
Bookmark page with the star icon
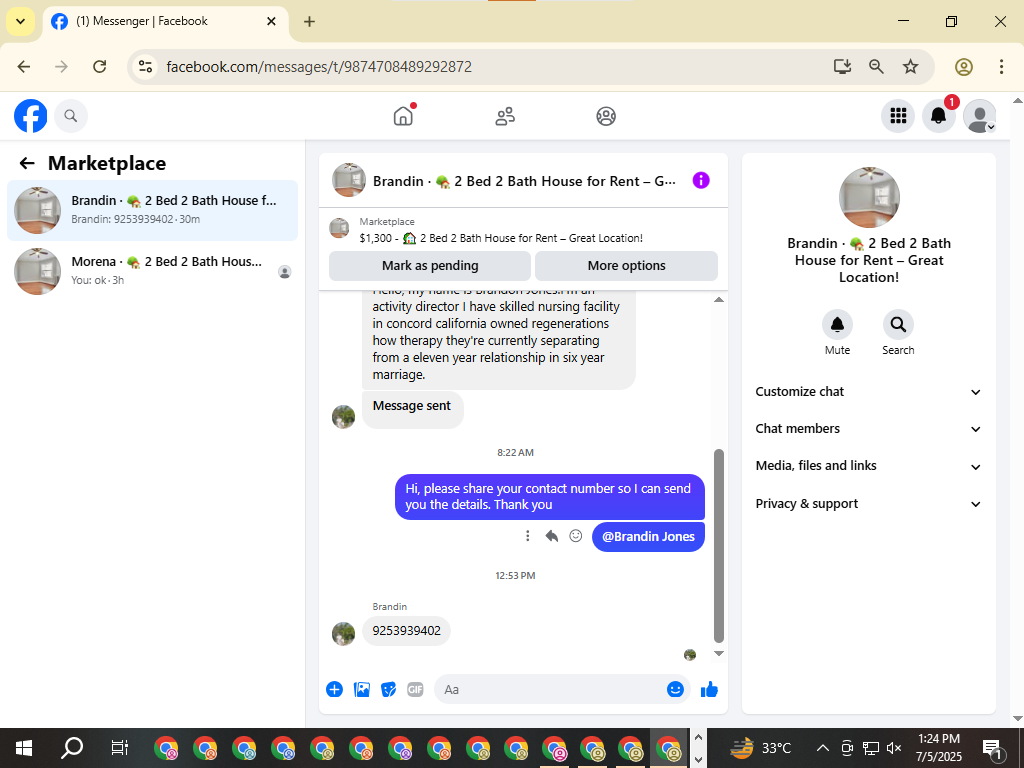pyautogui.click(x=910, y=67)
